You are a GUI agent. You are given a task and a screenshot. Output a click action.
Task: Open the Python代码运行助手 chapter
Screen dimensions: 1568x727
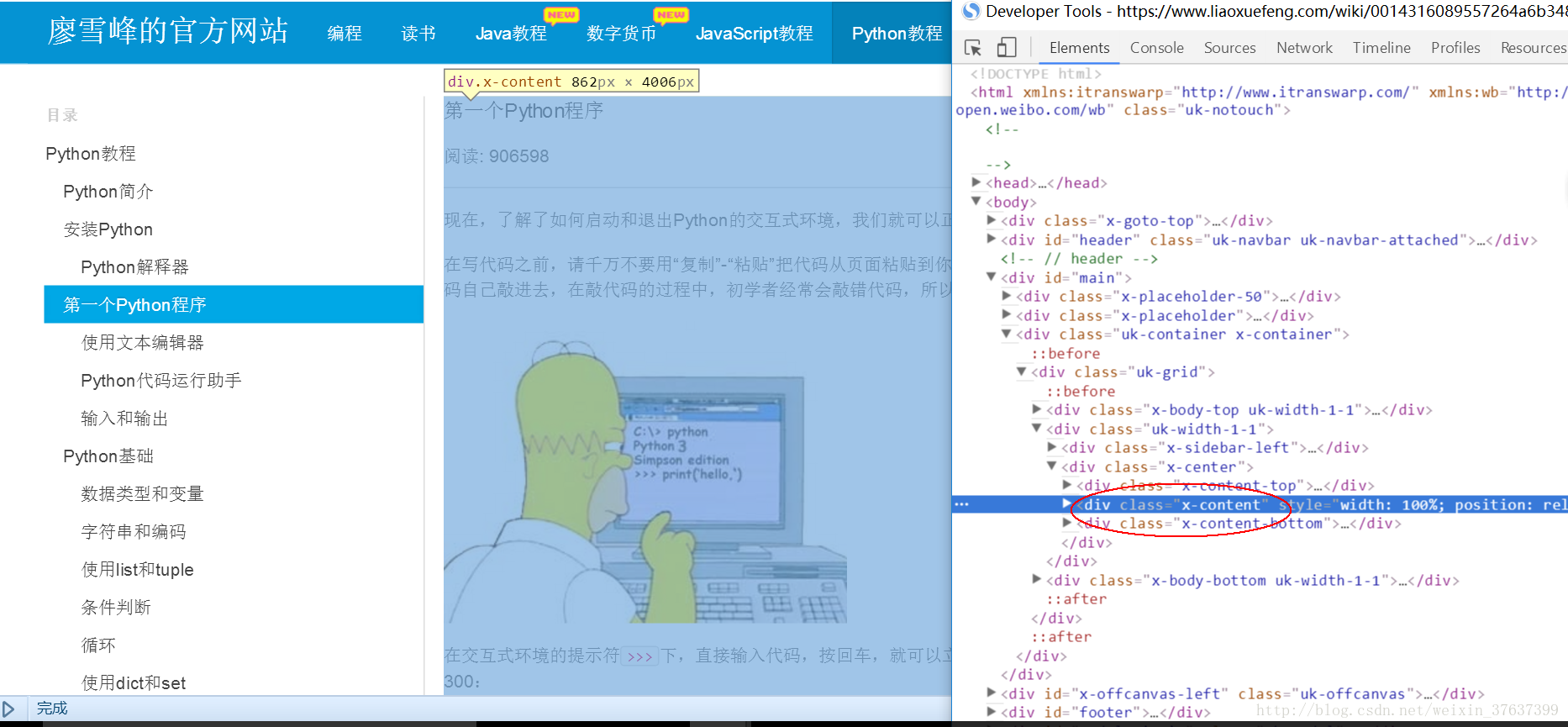point(161,381)
